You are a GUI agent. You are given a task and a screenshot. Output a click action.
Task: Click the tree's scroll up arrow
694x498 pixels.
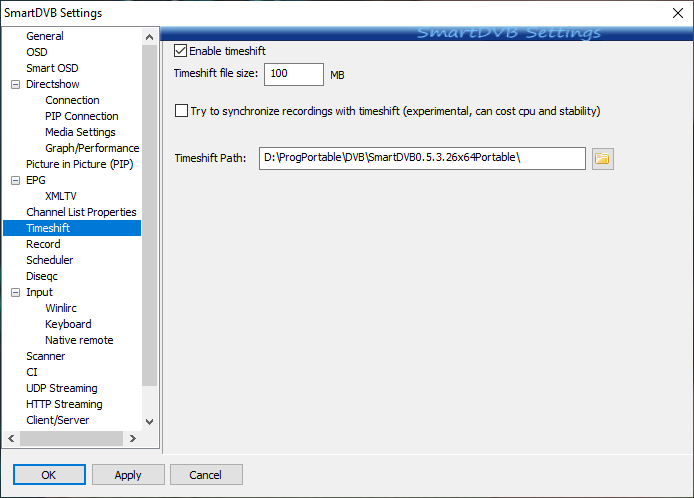tap(150, 37)
